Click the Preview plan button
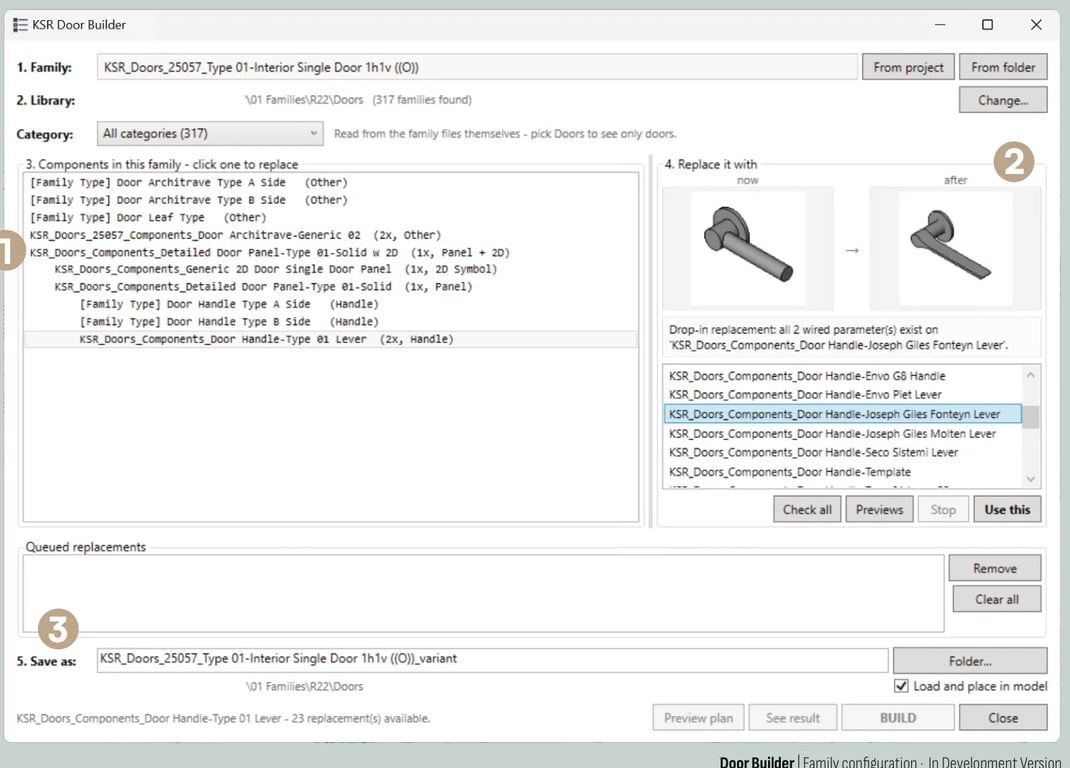1070x768 pixels. pyautogui.click(x=698, y=717)
